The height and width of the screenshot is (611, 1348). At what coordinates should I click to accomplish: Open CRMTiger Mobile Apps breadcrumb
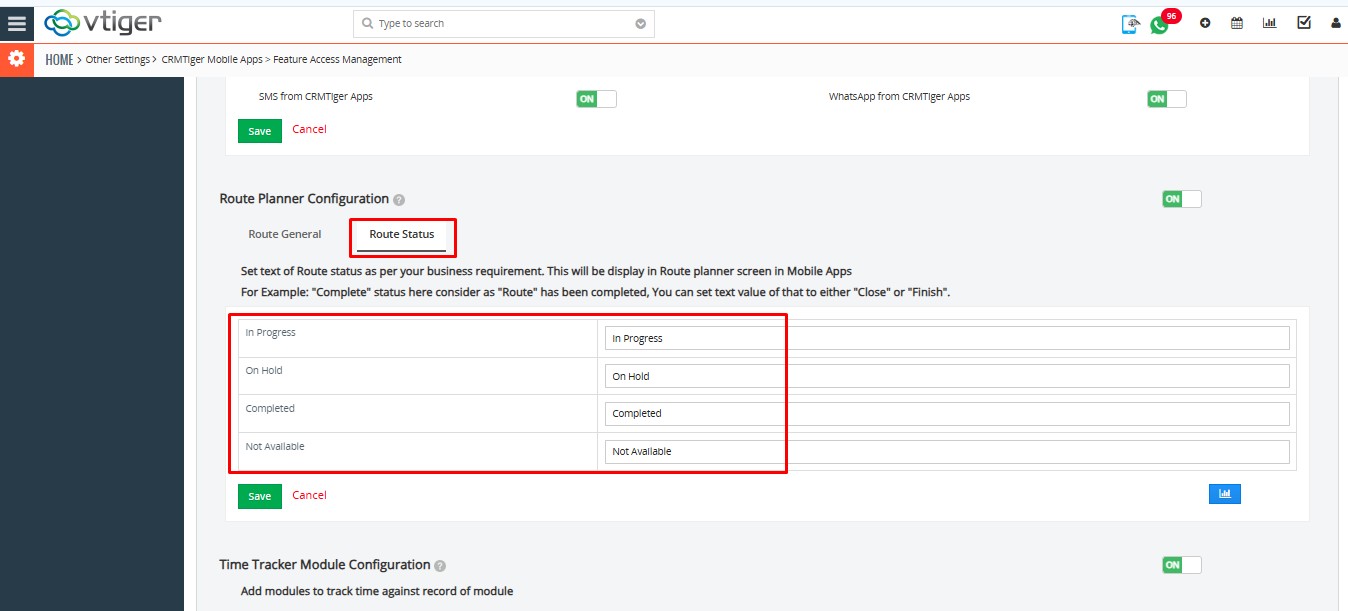pos(211,60)
